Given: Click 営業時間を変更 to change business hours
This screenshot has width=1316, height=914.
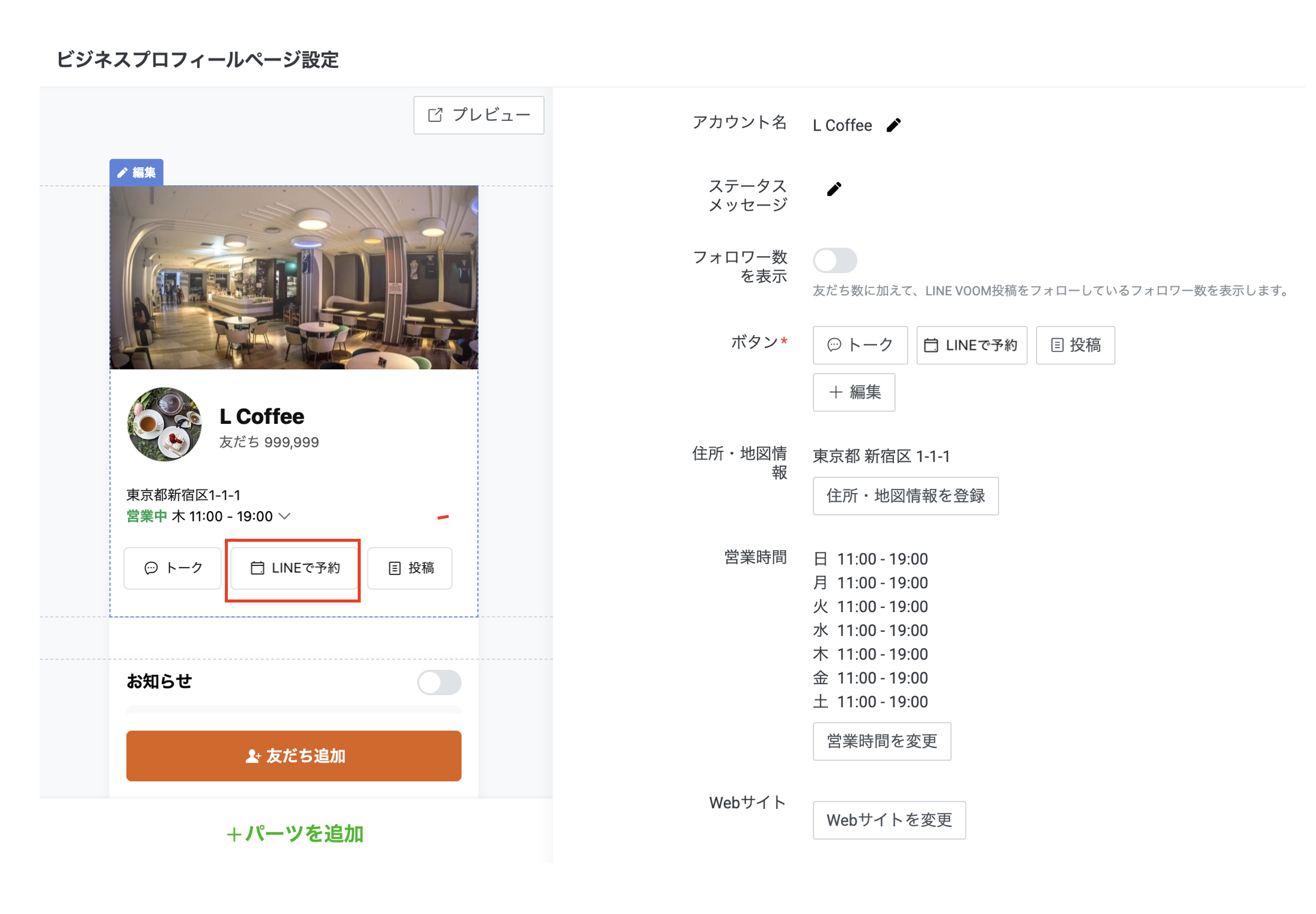Looking at the screenshot, I should tap(882, 741).
